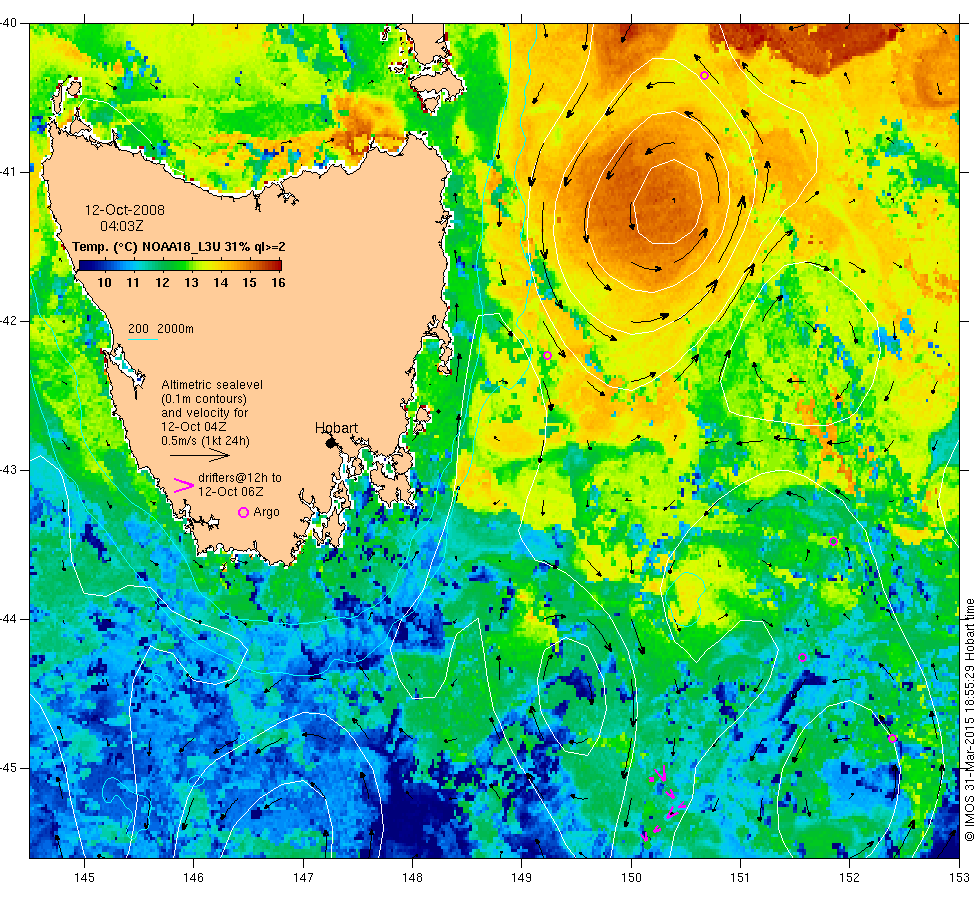
Task: Click the color scale value 13
Action: (x=191, y=283)
